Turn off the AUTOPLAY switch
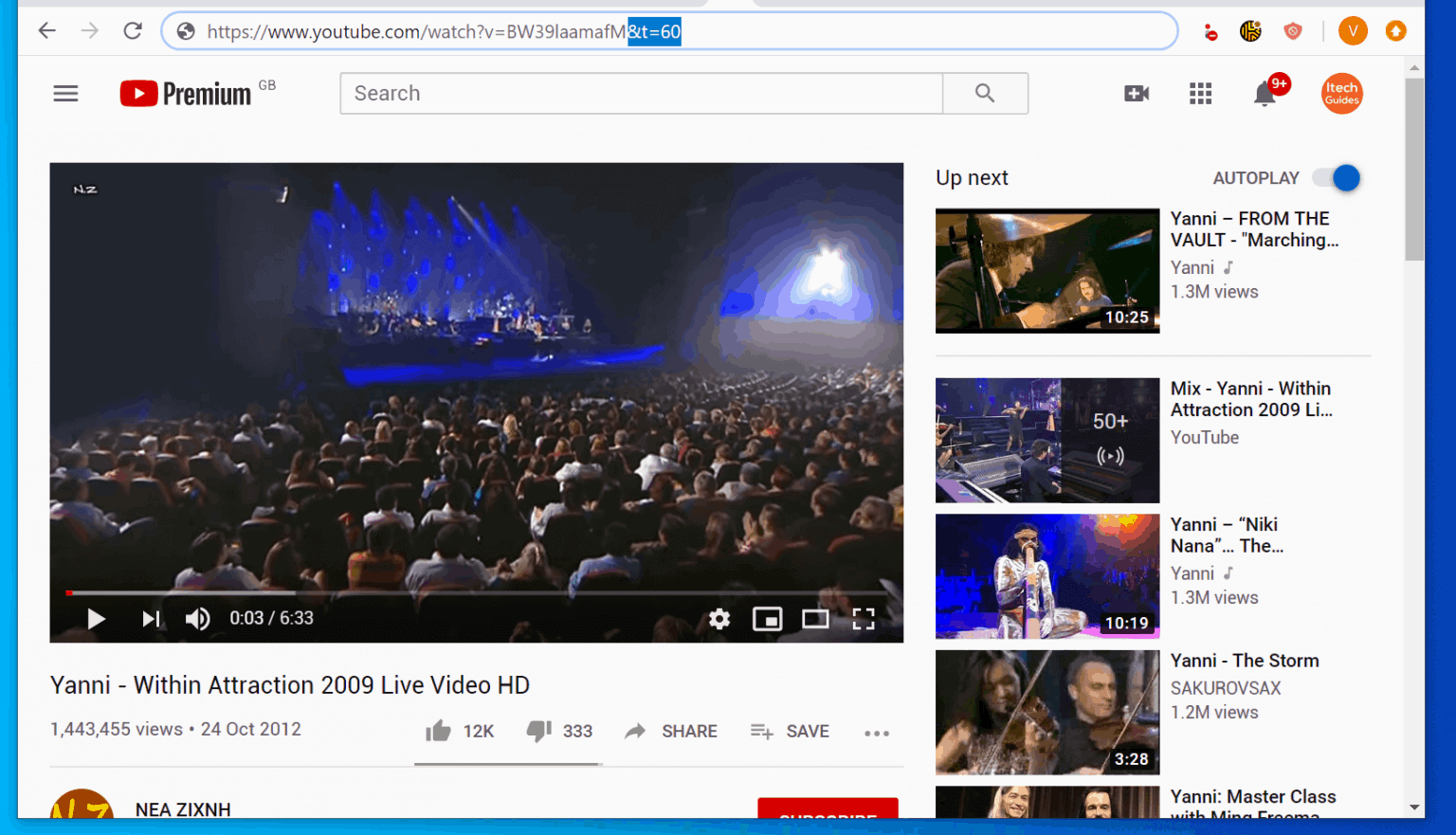 [x=1336, y=178]
